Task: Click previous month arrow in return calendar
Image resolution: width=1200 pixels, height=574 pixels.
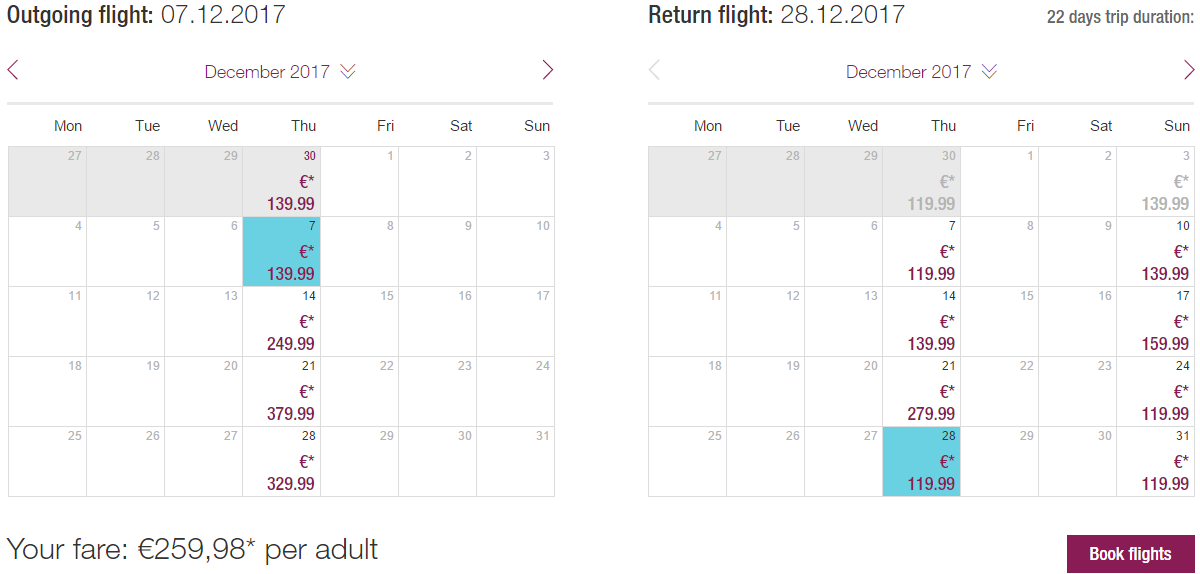Action: [654, 70]
